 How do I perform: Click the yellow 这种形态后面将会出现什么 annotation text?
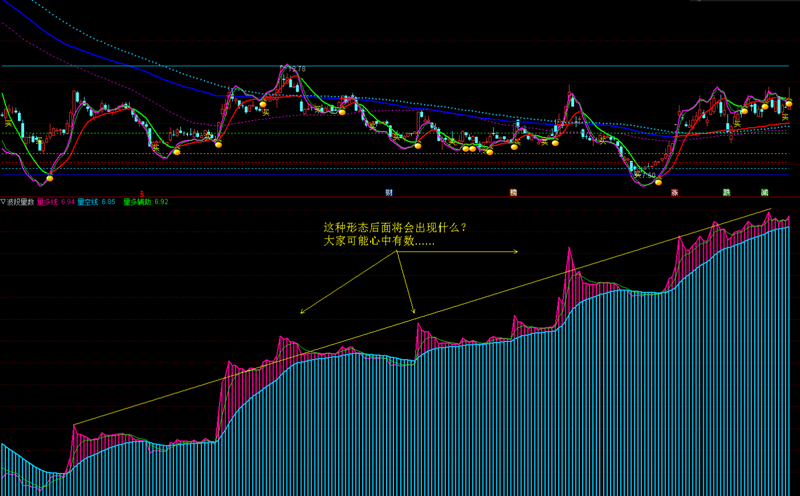(395, 227)
